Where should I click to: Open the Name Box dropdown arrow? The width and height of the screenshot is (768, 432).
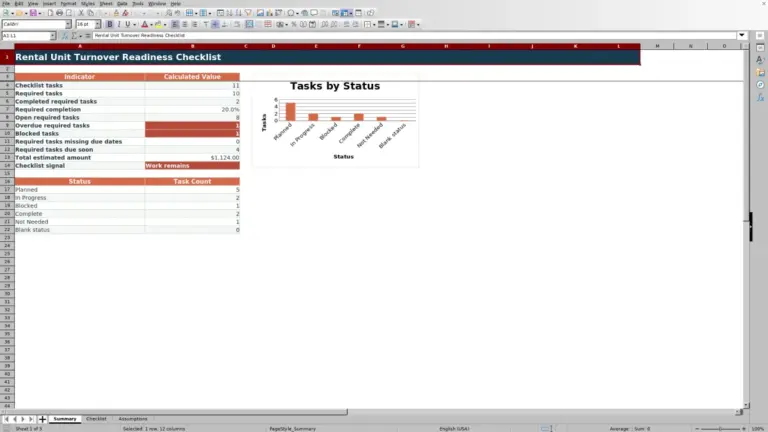[52, 36]
